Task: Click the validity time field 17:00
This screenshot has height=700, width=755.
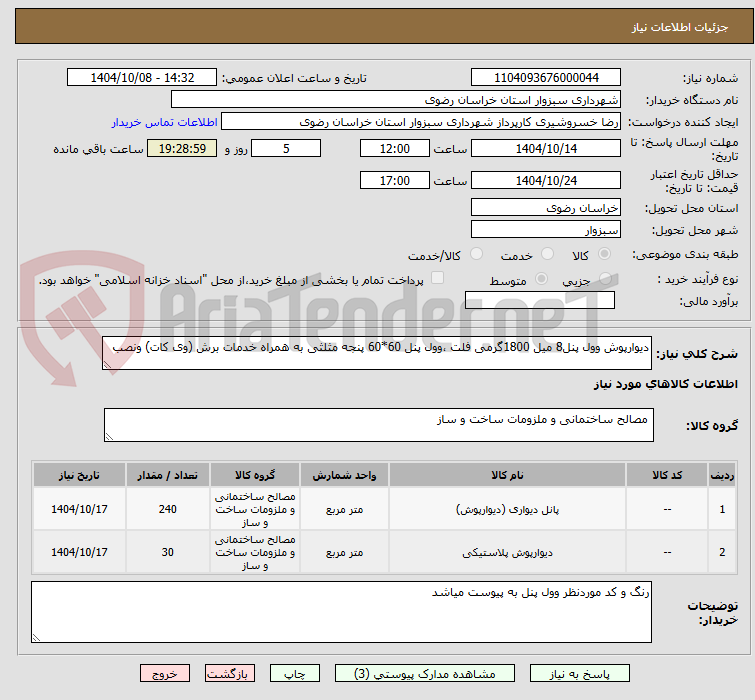Action: pyautogui.click(x=394, y=181)
